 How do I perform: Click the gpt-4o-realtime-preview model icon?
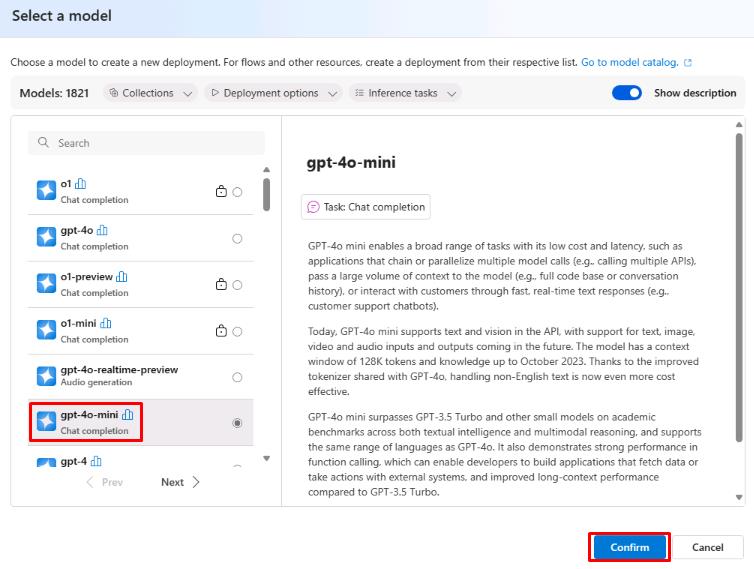pos(46,376)
